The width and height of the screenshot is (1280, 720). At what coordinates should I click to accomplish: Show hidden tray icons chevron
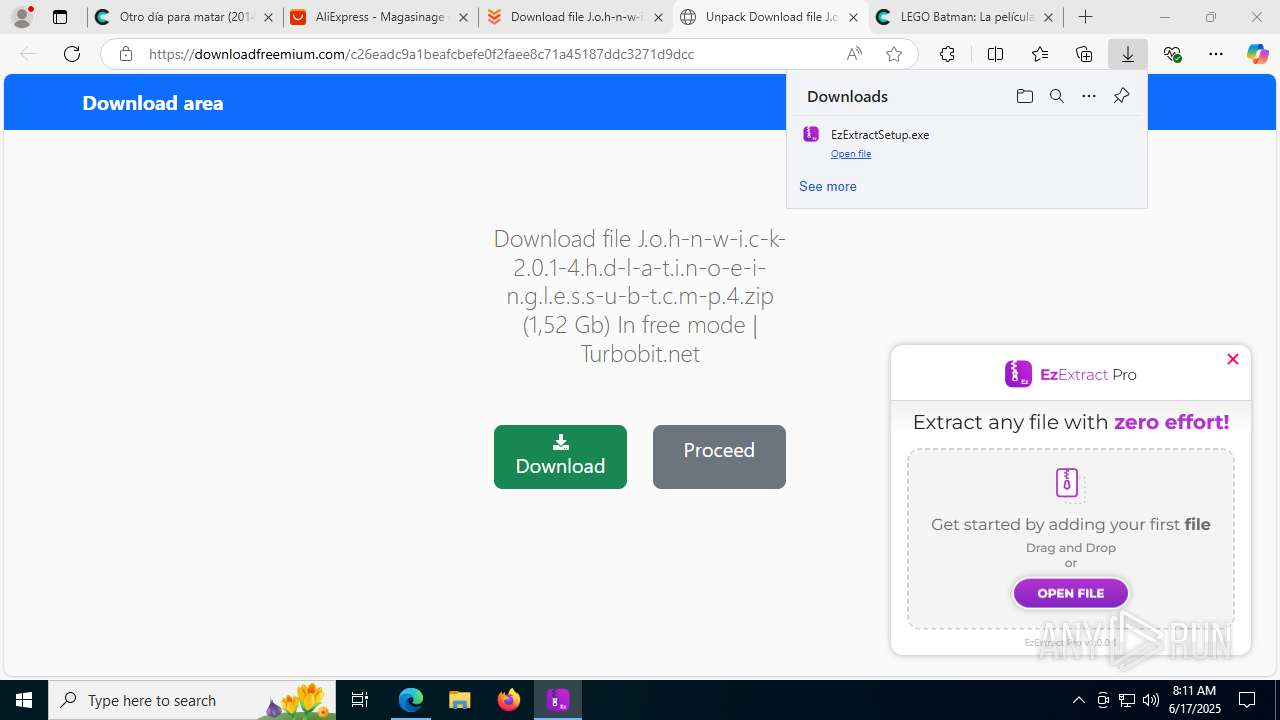(1078, 700)
